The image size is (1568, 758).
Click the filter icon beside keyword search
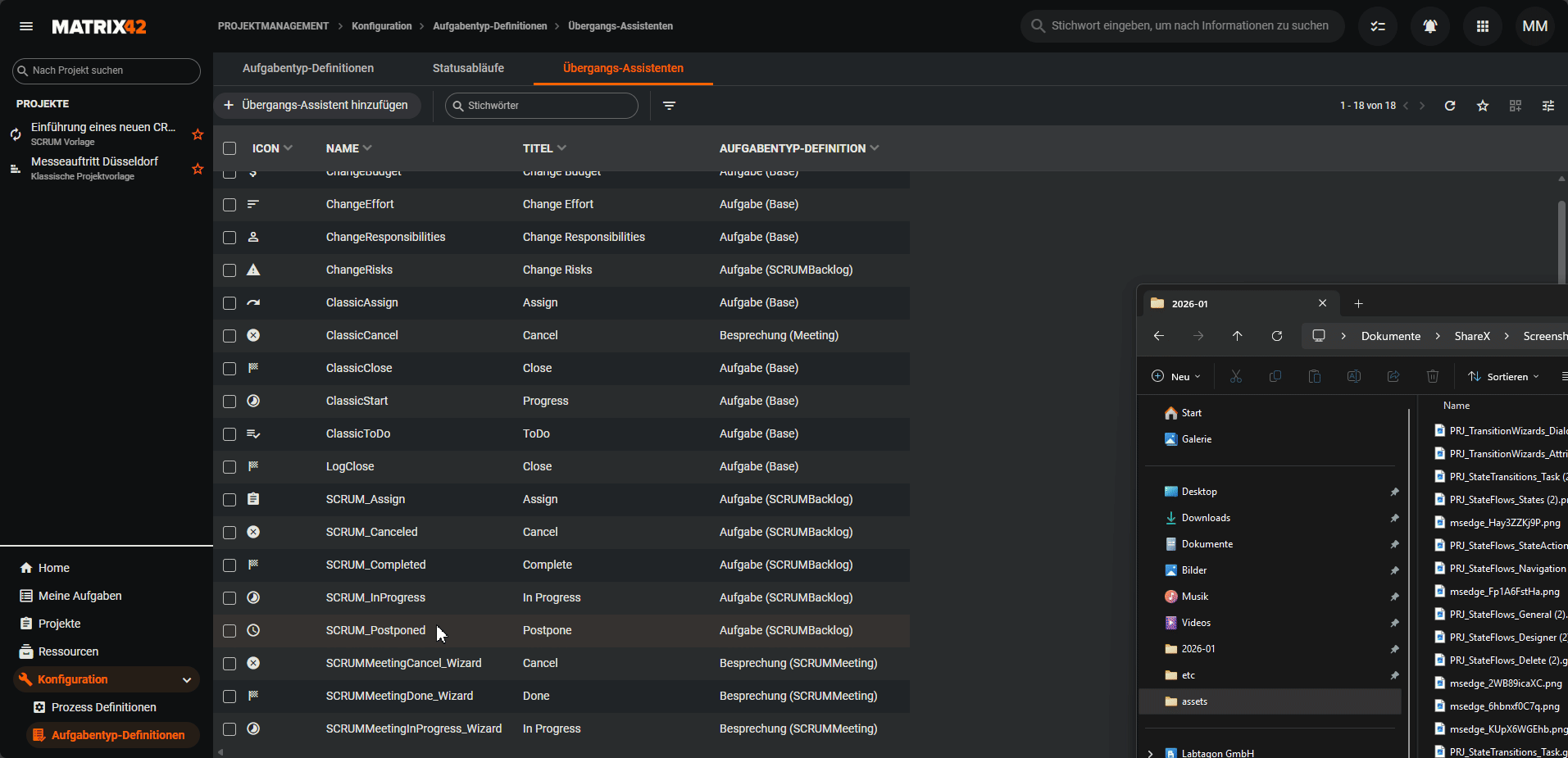click(x=669, y=106)
